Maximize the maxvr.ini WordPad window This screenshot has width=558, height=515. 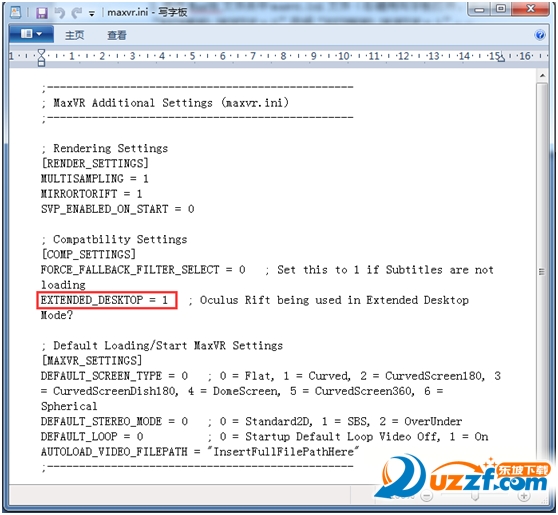(x=501, y=9)
